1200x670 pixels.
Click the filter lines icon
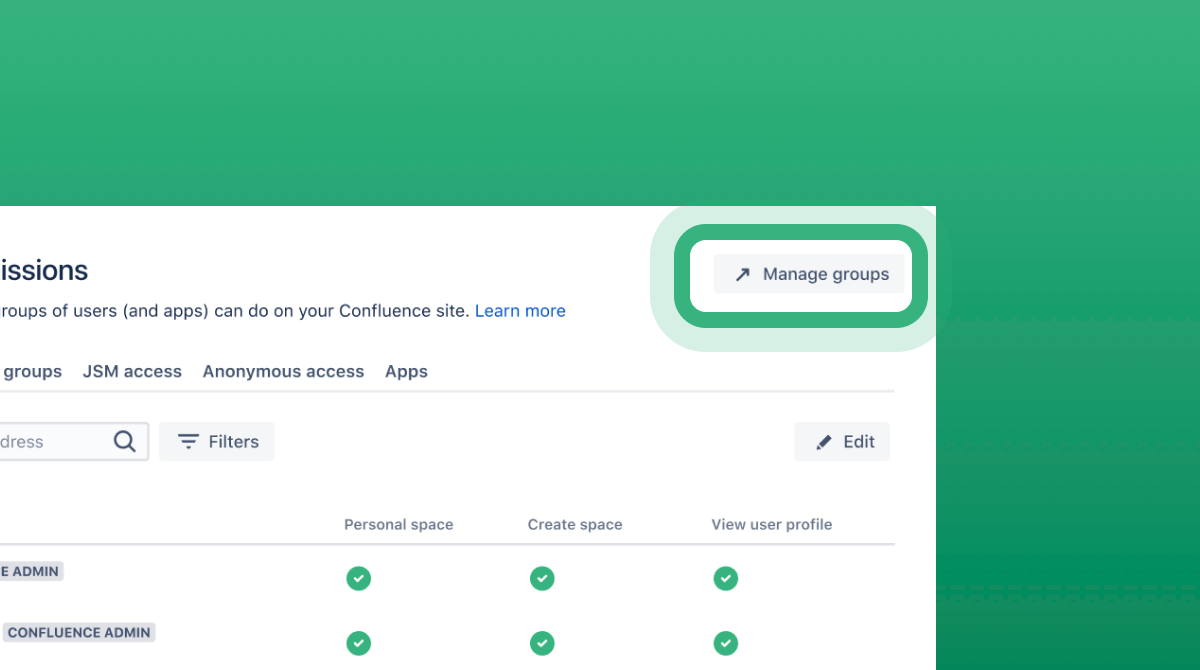pyautogui.click(x=188, y=441)
